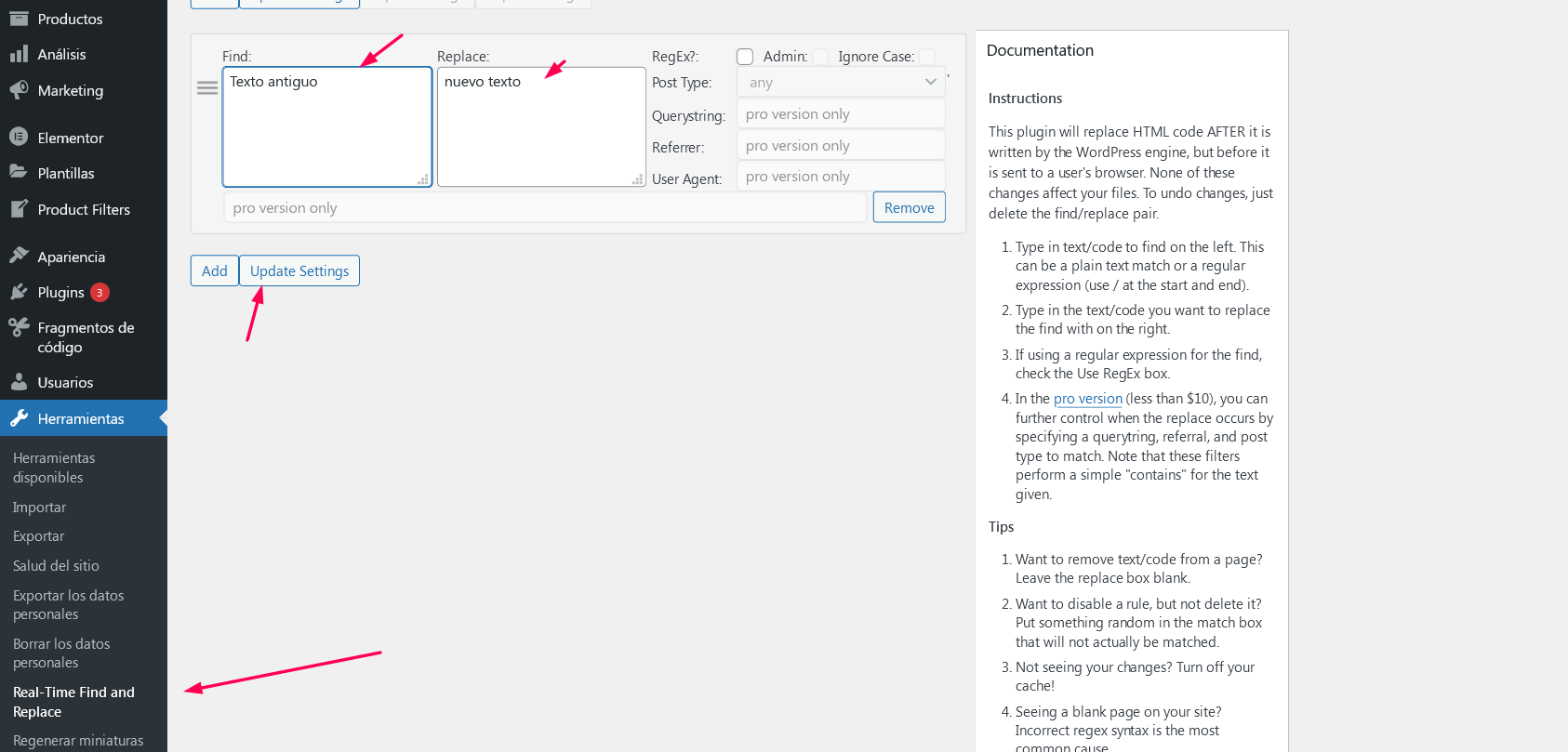Open Herramientas menu item
This screenshot has width=1568, height=752.
click(84, 418)
